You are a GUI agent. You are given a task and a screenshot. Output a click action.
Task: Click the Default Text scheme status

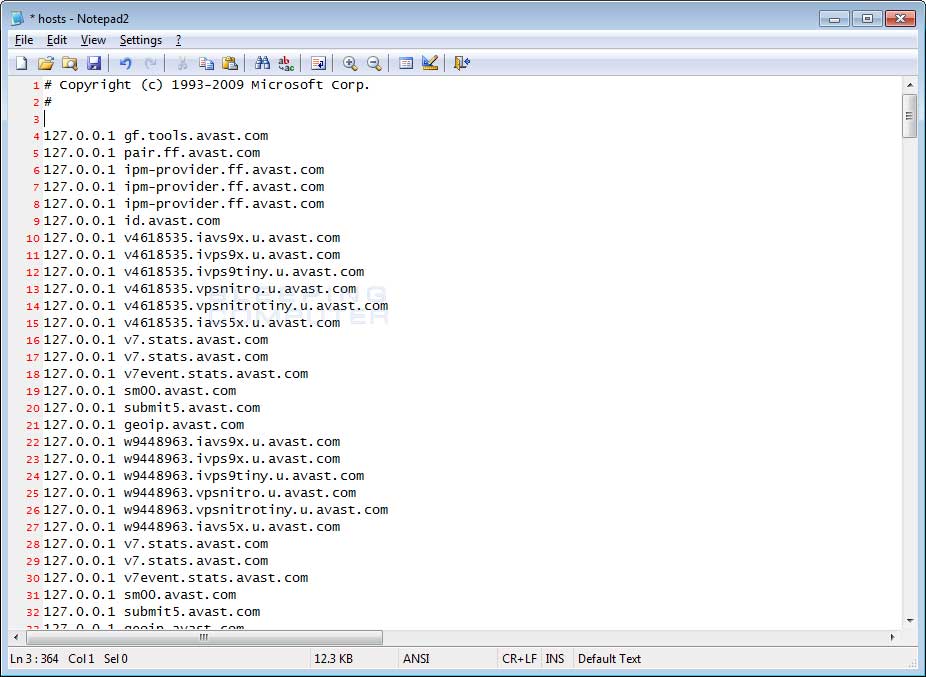click(x=609, y=659)
